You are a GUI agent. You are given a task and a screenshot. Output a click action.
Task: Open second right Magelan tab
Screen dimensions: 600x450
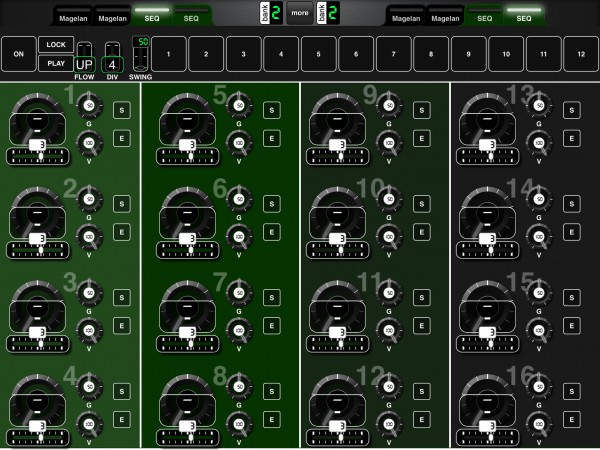point(445,16)
